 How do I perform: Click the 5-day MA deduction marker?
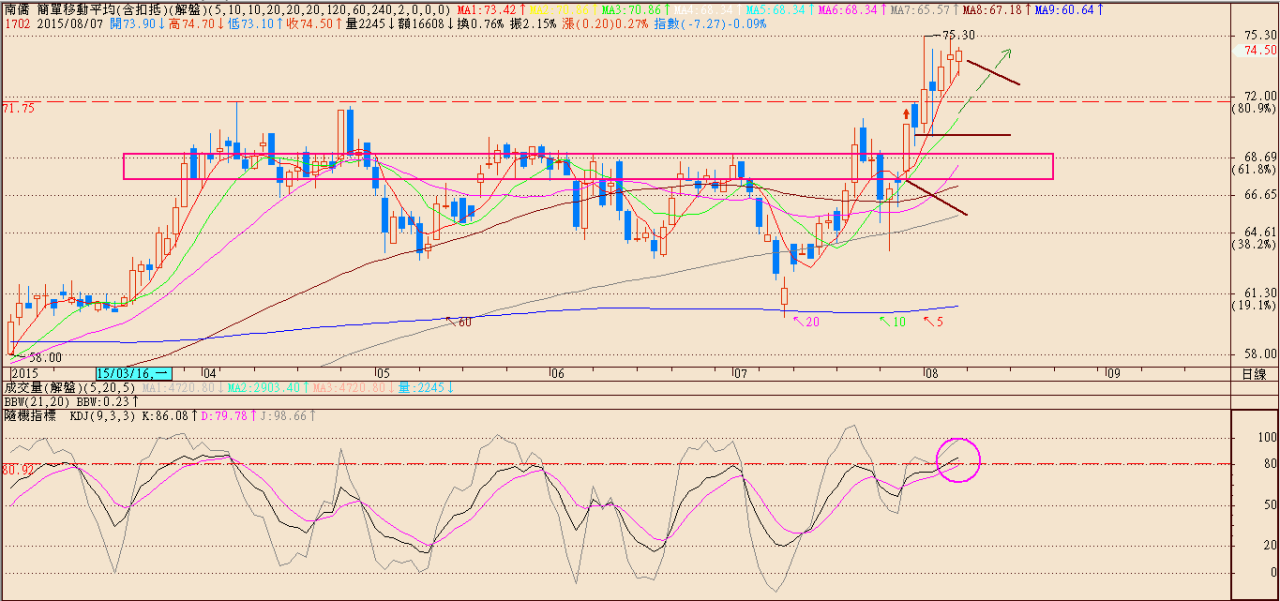point(932,321)
